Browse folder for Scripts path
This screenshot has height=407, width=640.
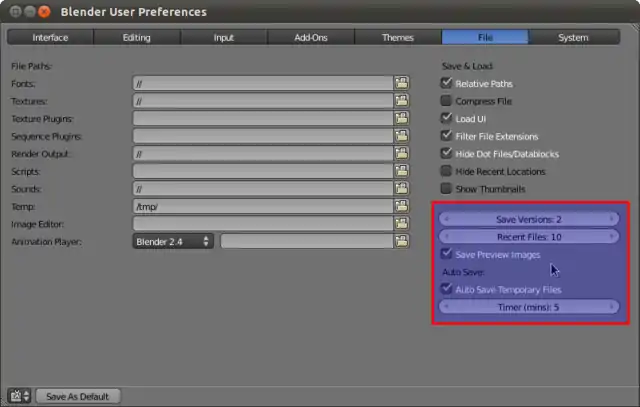pos(402,171)
